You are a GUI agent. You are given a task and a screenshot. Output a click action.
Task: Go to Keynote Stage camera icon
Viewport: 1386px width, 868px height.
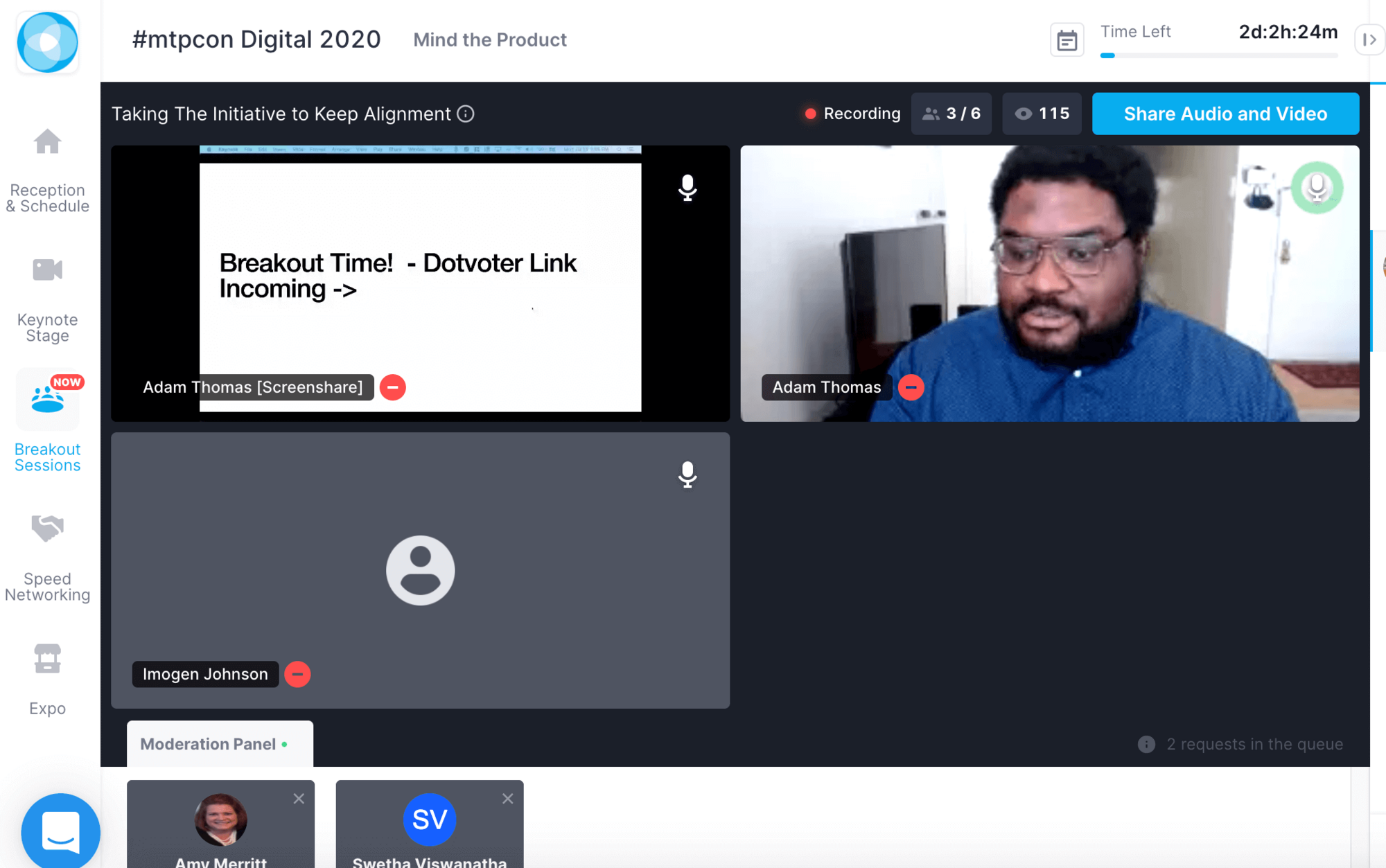click(x=47, y=269)
